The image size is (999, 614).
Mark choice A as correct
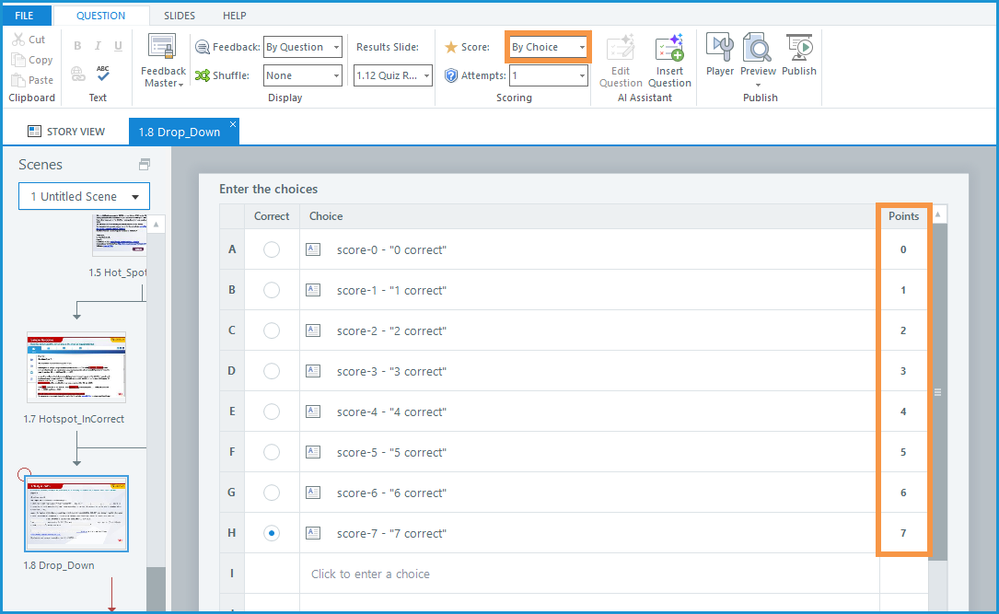point(271,249)
